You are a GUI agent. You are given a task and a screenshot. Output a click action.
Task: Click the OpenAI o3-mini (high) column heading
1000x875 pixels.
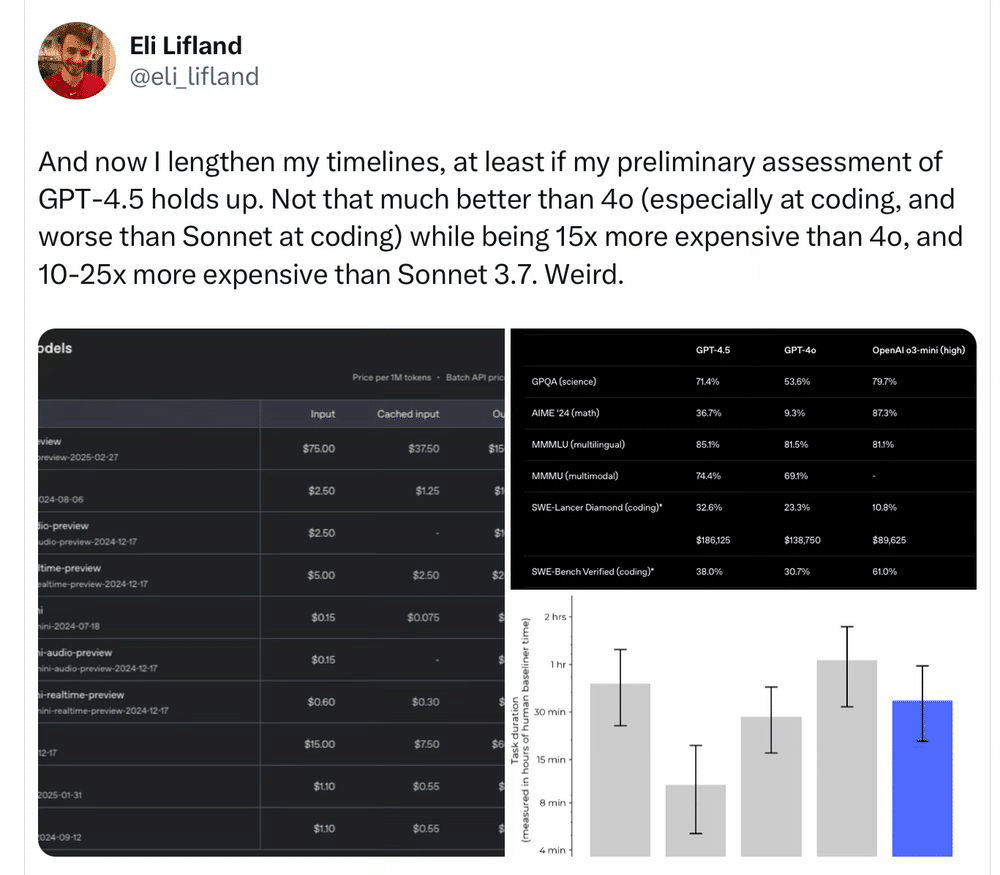918,350
